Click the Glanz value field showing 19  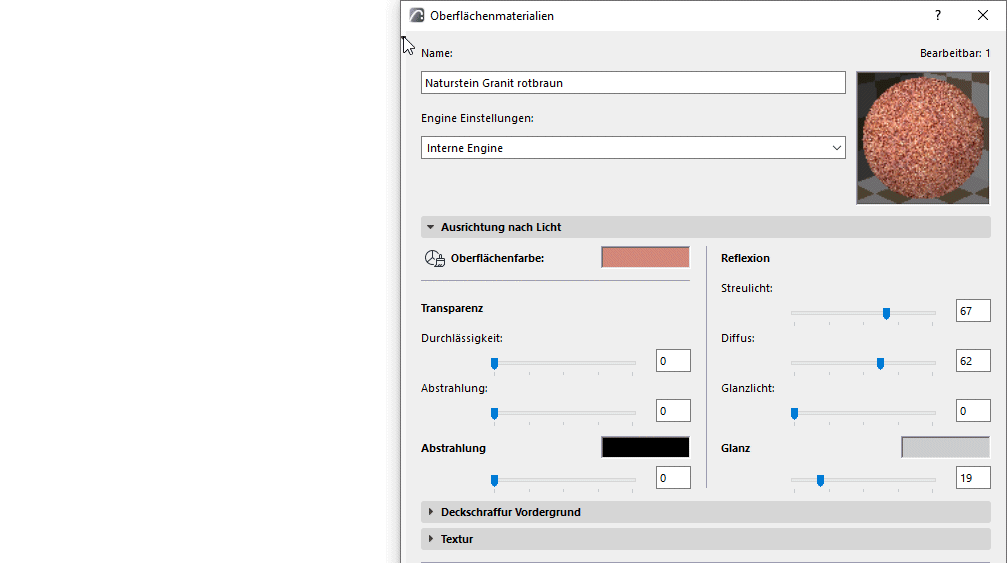pyautogui.click(x=973, y=478)
